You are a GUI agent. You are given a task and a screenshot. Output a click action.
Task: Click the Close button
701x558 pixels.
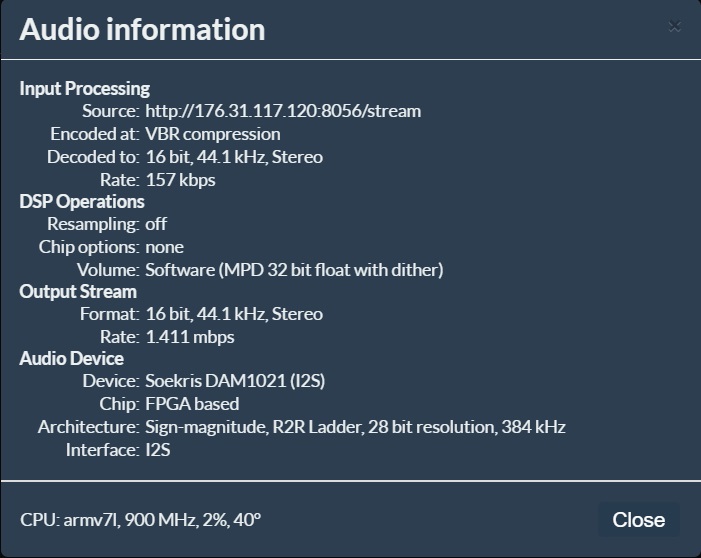point(638,520)
